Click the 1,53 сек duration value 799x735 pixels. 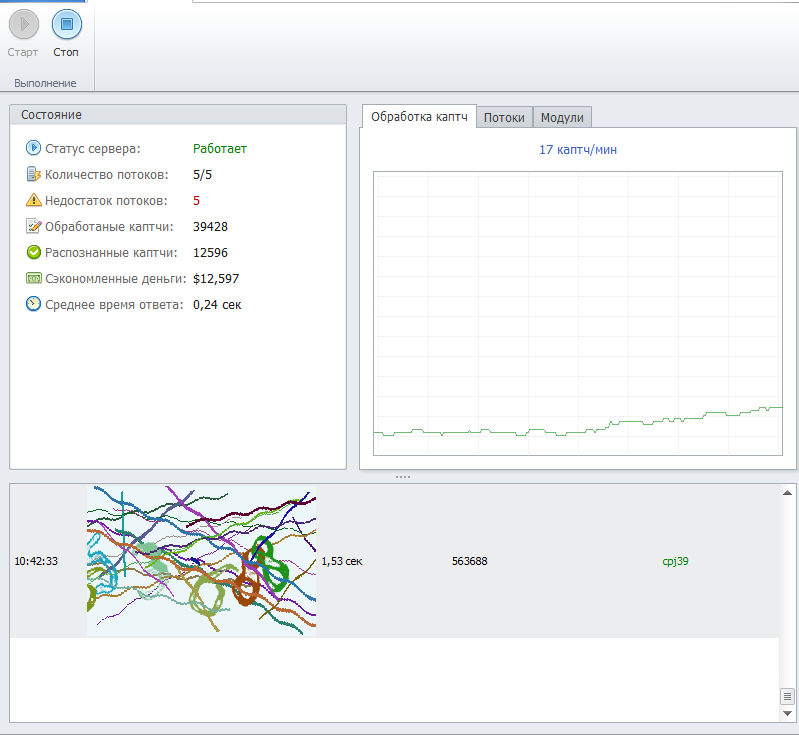pos(342,561)
